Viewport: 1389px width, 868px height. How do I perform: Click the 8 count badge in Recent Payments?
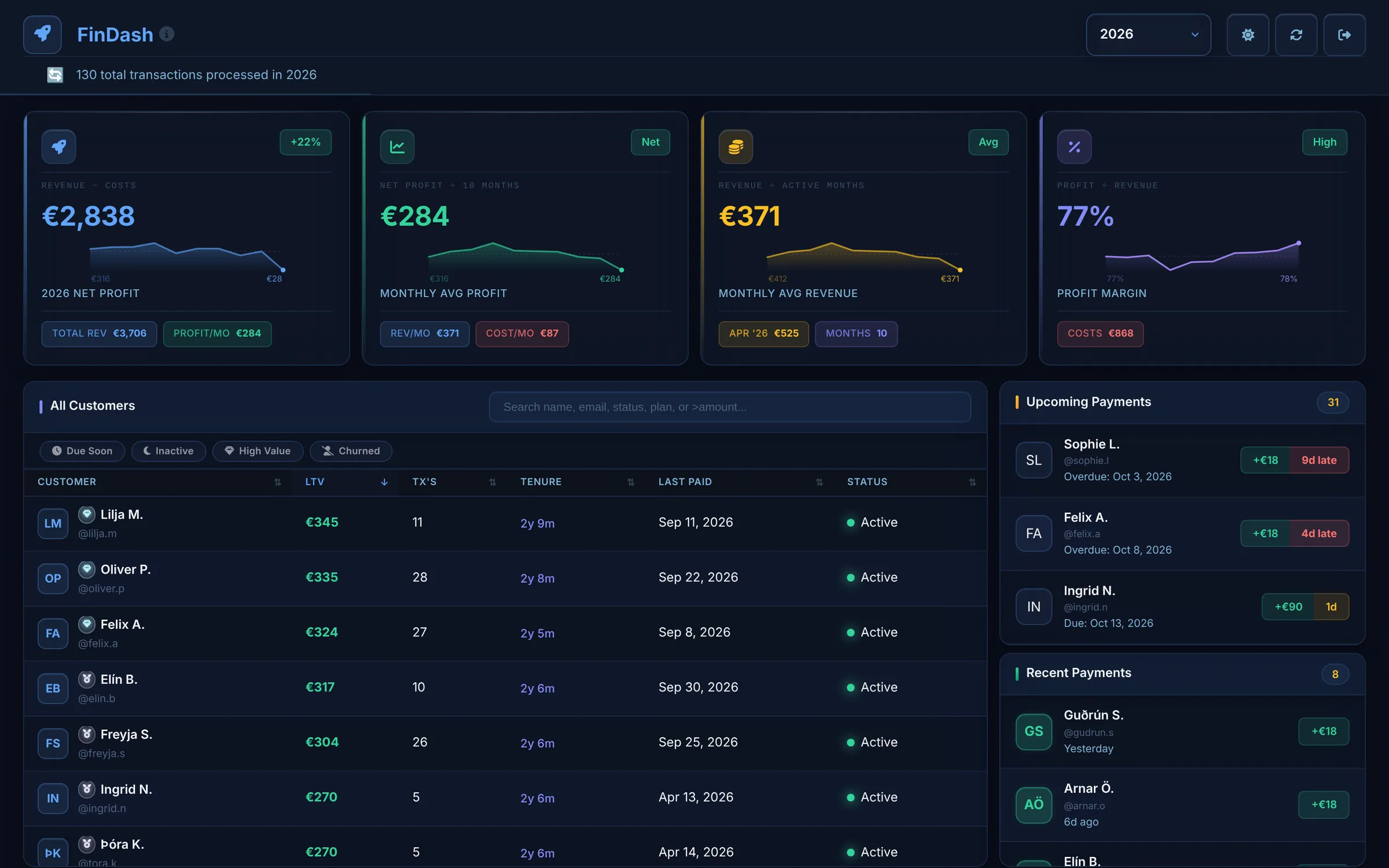pos(1335,674)
